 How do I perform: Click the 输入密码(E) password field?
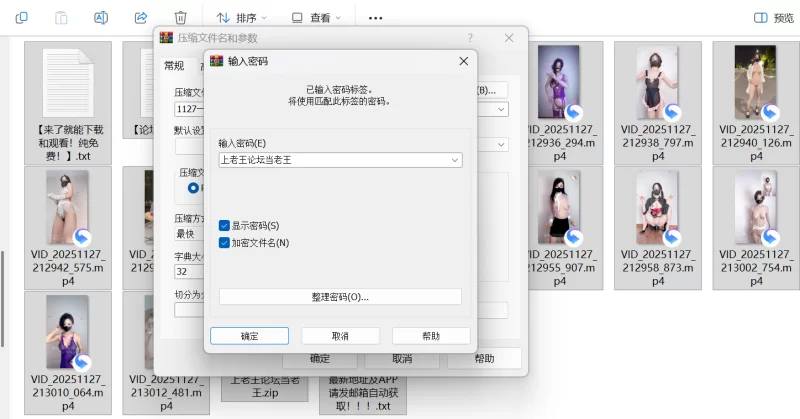340,160
